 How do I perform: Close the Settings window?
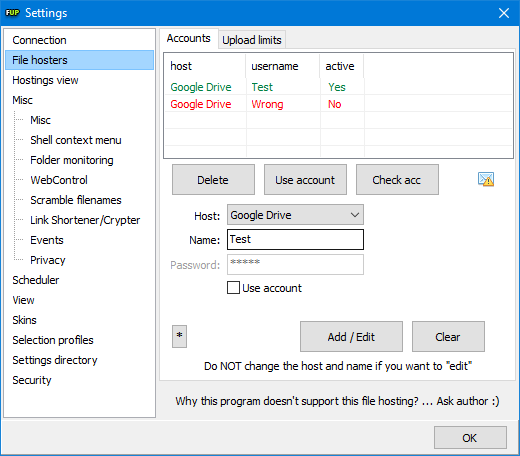point(504,13)
